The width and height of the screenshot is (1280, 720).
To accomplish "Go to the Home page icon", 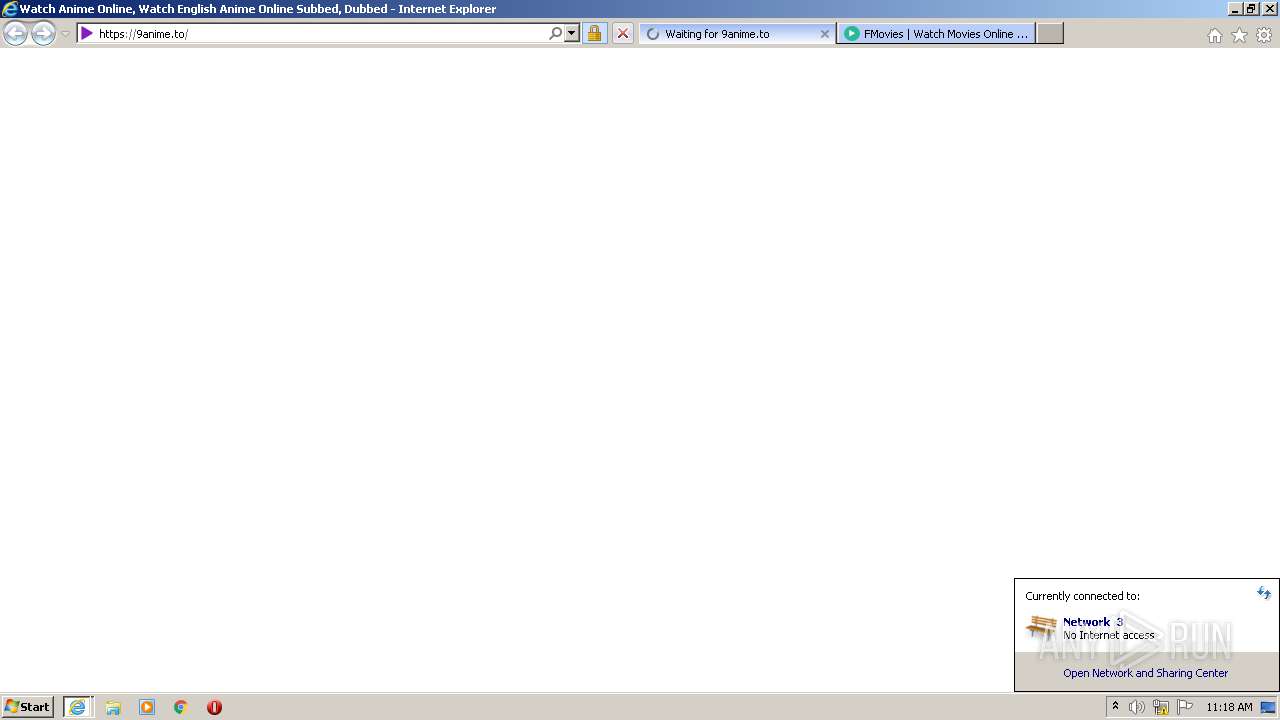I will click(x=1214, y=35).
